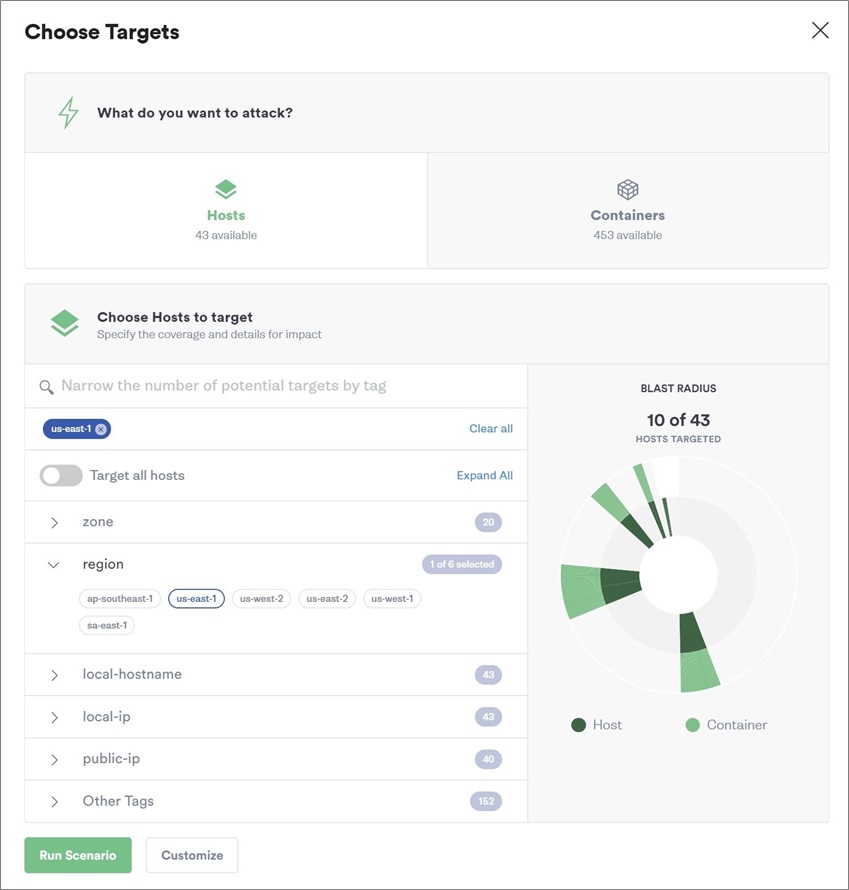Select the ap-southeast-1 region tag

pyautogui.click(x=120, y=599)
